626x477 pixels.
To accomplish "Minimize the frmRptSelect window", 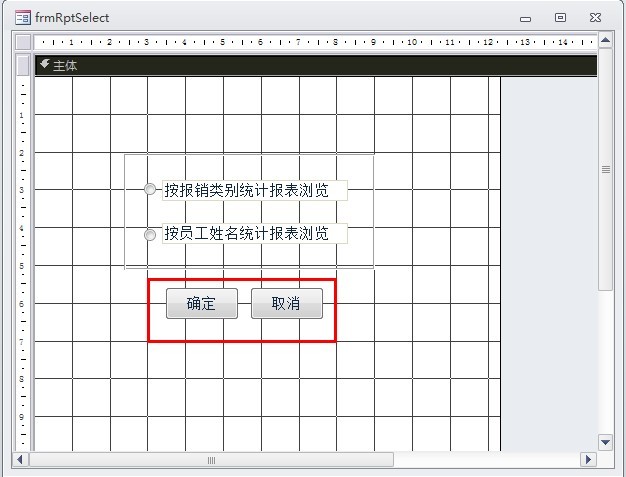I will [525, 18].
